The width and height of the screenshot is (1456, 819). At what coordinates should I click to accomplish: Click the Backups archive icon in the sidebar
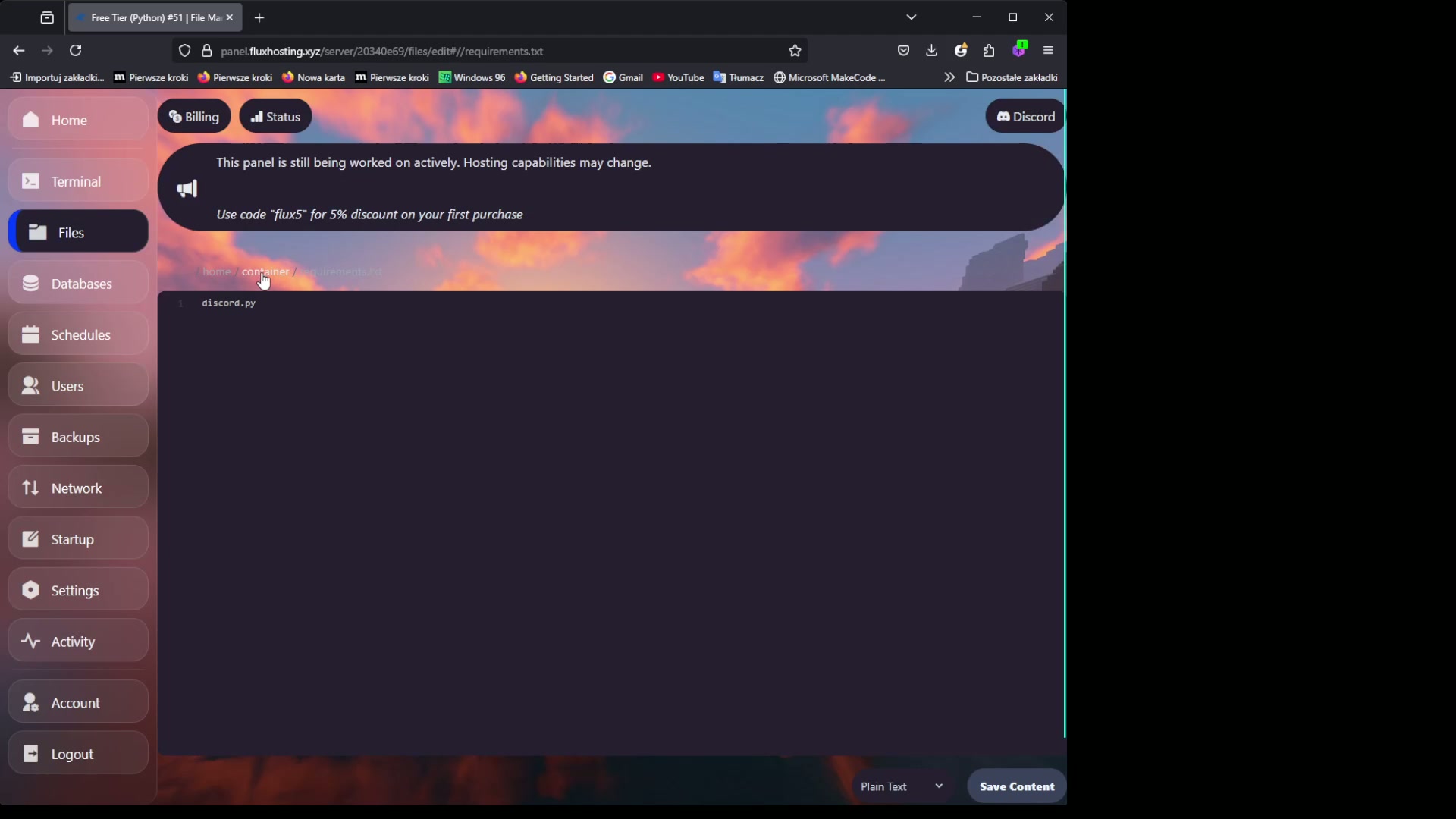tap(30, 436)
